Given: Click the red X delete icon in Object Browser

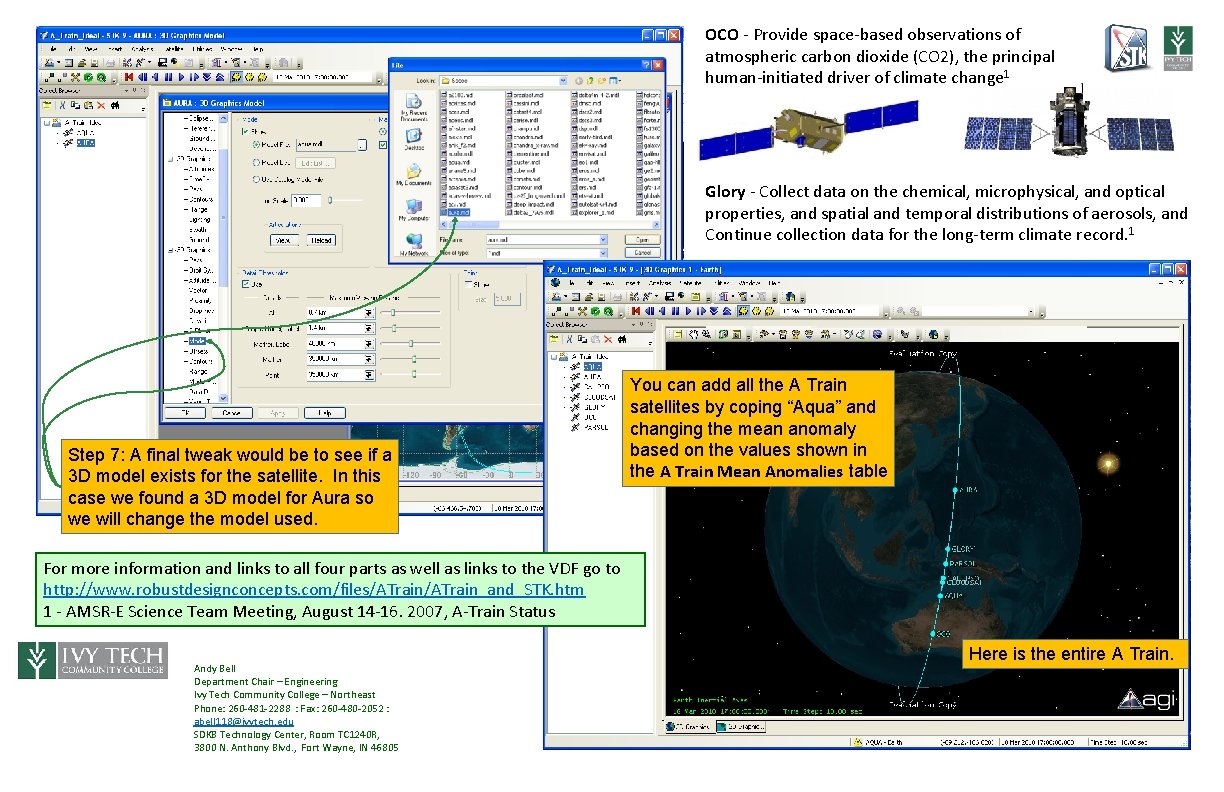Looking at the screenshot, I should click(x=101, y=104).
